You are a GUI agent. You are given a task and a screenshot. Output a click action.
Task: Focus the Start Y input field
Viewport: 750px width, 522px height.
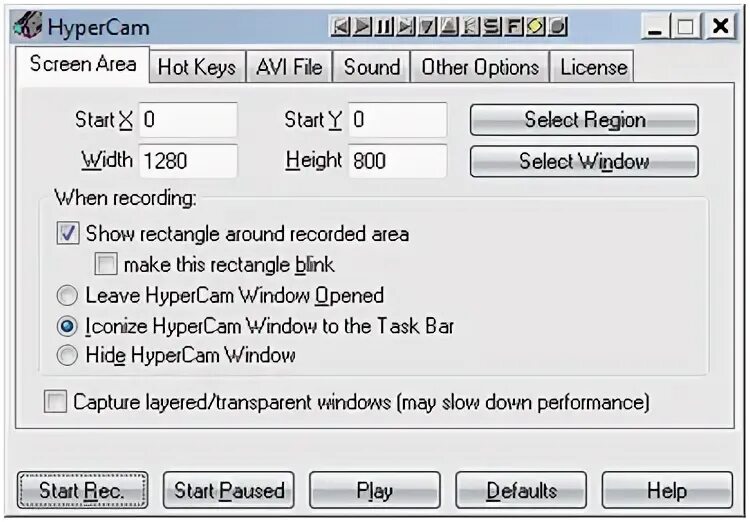click(397, 120)
